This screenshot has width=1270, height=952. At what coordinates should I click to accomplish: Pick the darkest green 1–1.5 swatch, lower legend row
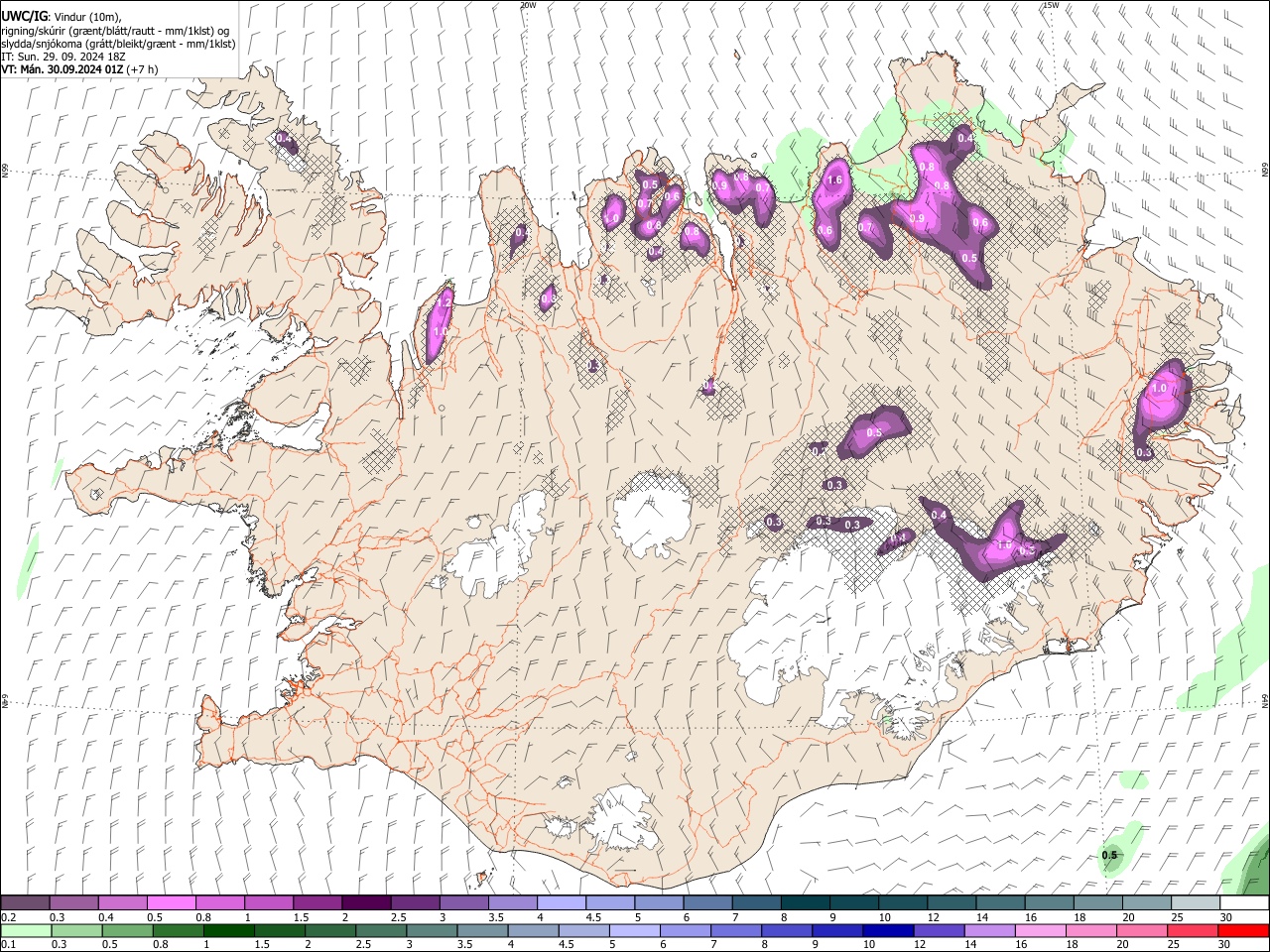(x=228, y=930)
